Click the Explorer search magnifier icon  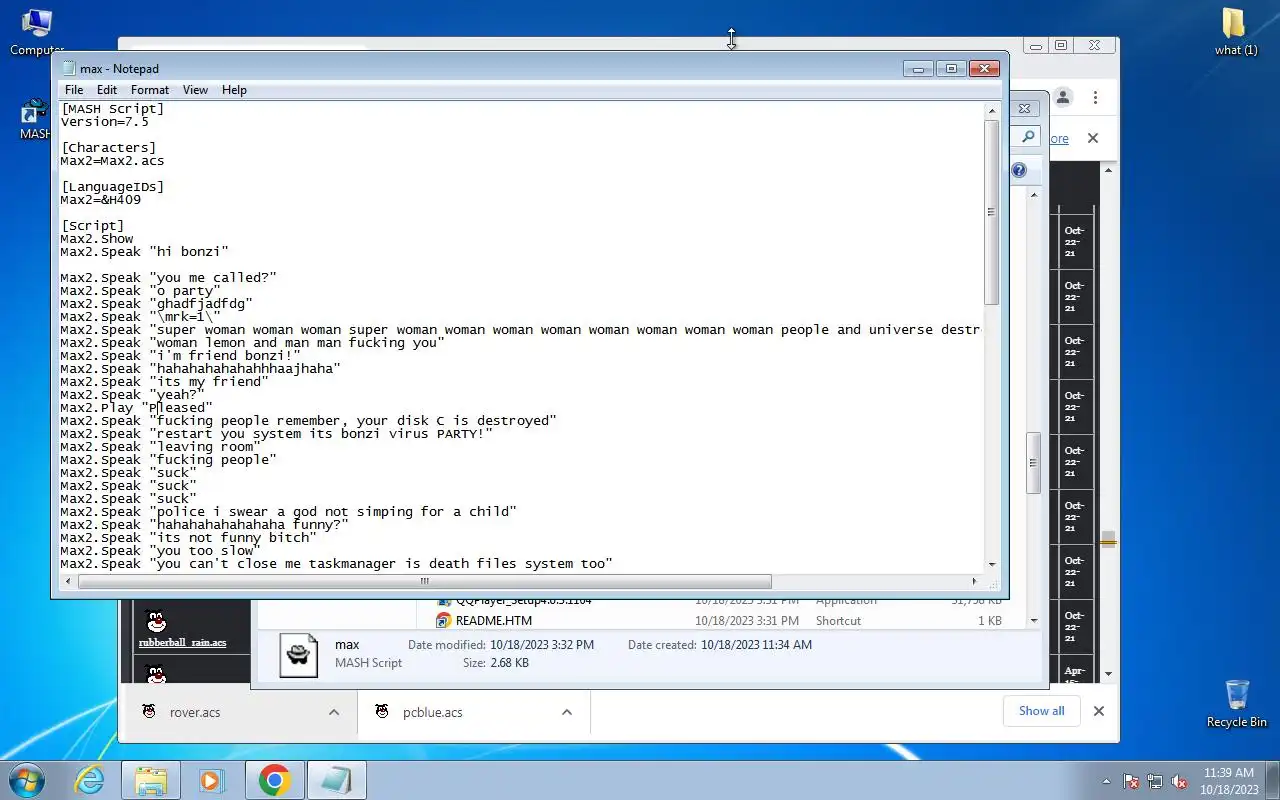coord(1027,136)
